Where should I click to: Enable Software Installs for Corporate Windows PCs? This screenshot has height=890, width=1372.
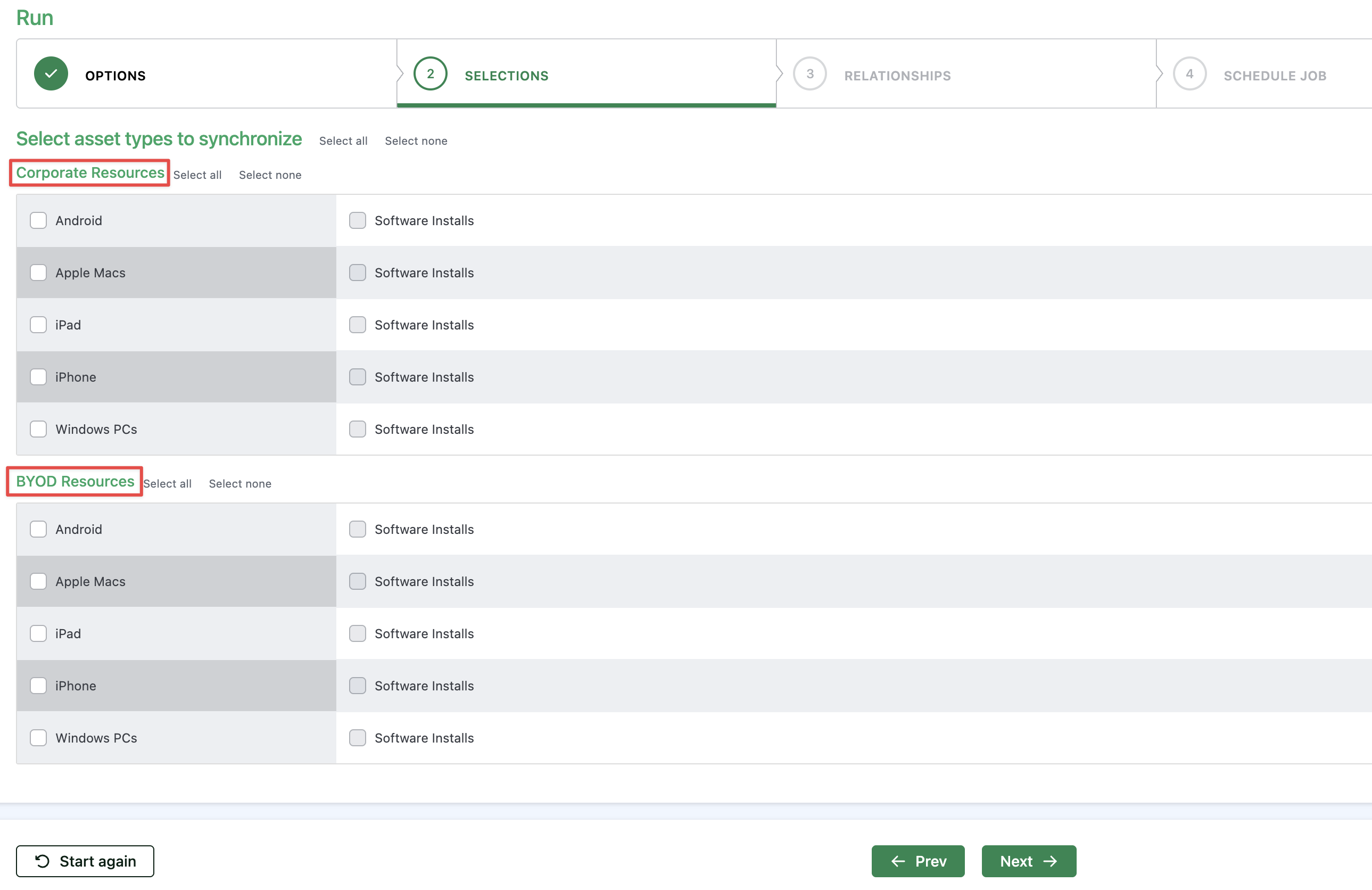[x=358, y=429]
